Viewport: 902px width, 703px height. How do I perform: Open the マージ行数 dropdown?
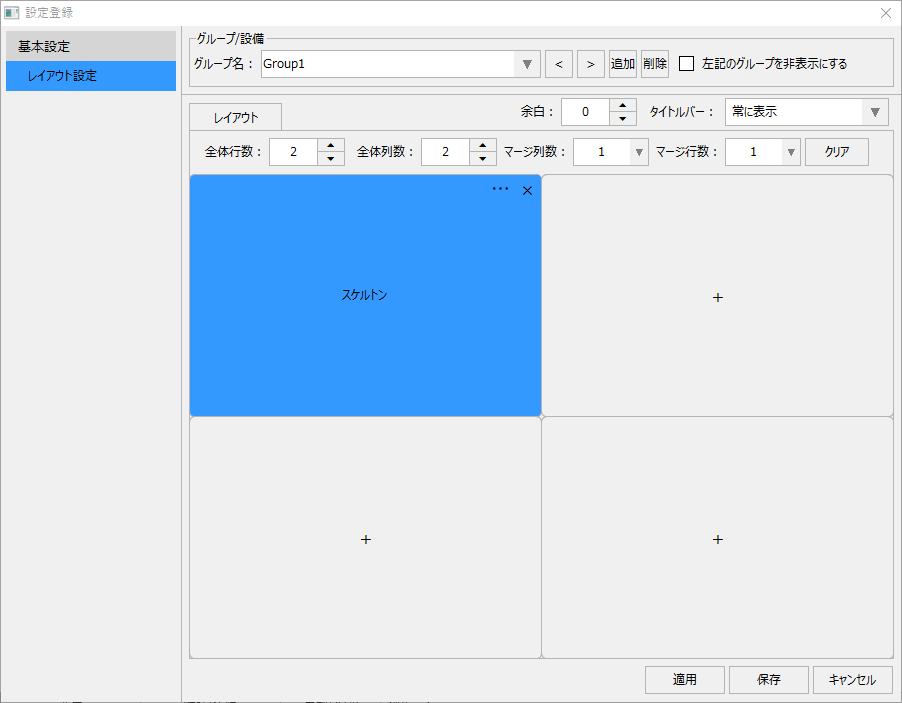790,151
